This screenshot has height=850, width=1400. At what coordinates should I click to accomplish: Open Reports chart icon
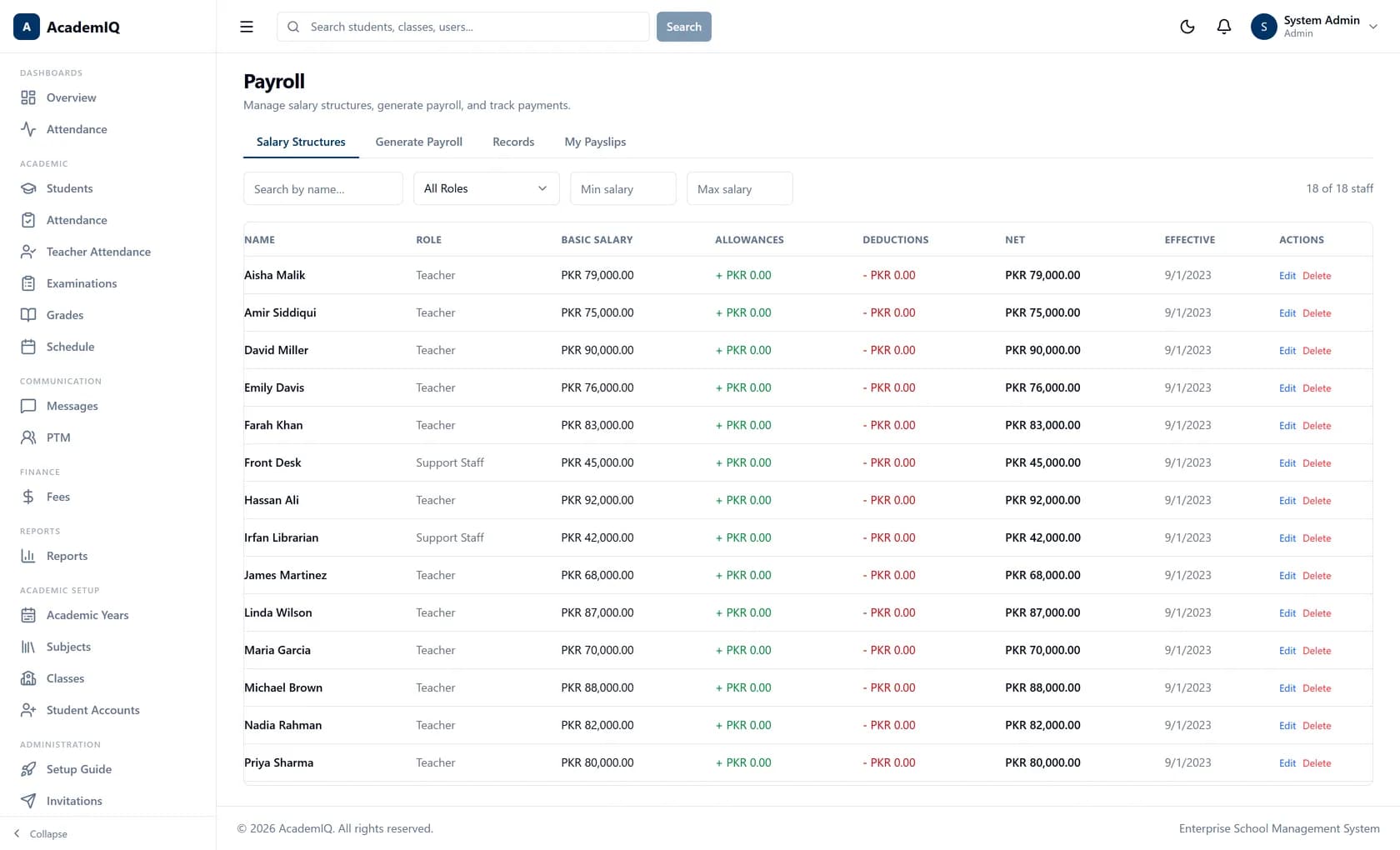click(28, 556)
